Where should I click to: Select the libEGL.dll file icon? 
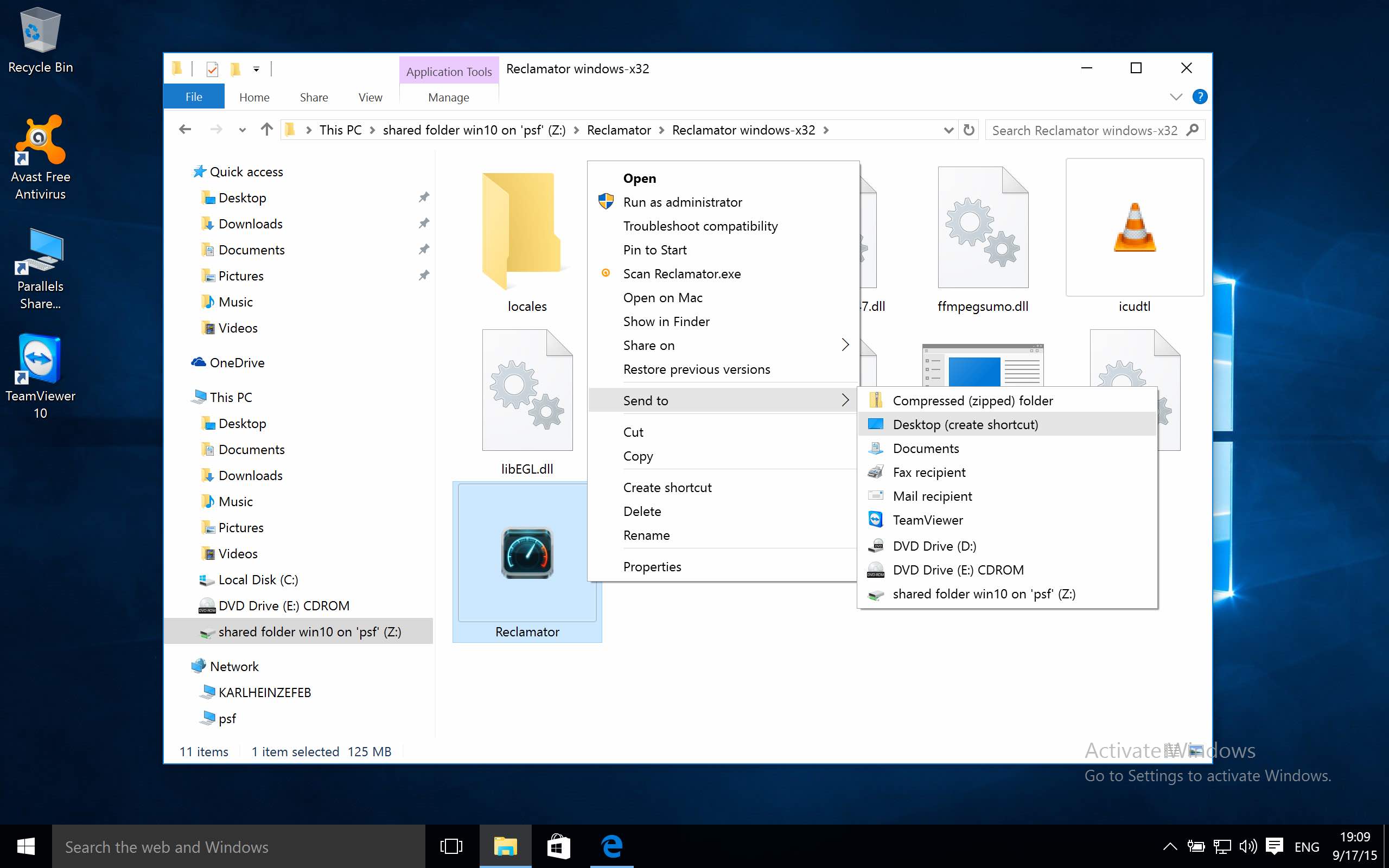(x=527, y=391)
